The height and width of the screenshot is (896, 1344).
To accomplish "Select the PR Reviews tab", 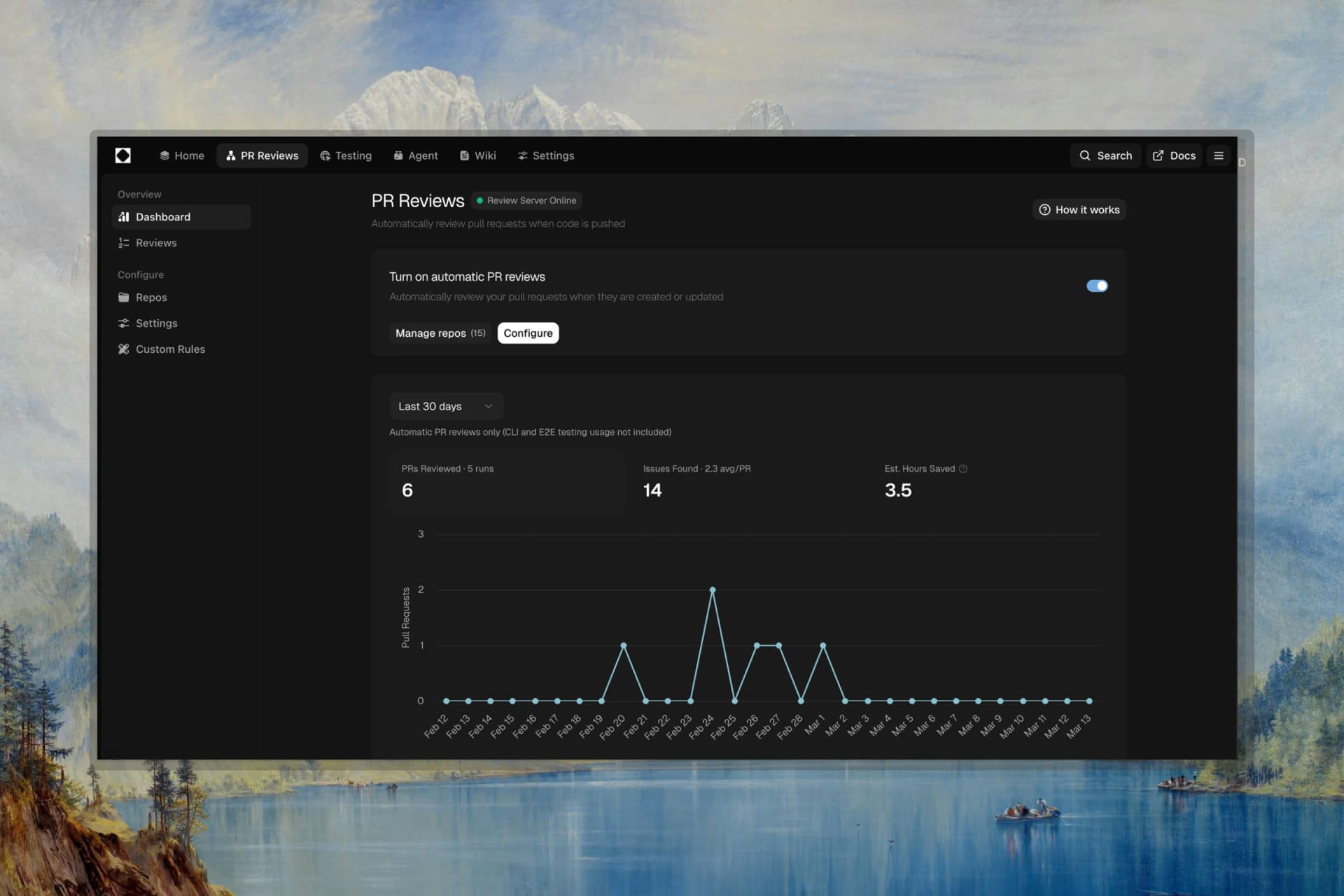I will coord(262,155).
